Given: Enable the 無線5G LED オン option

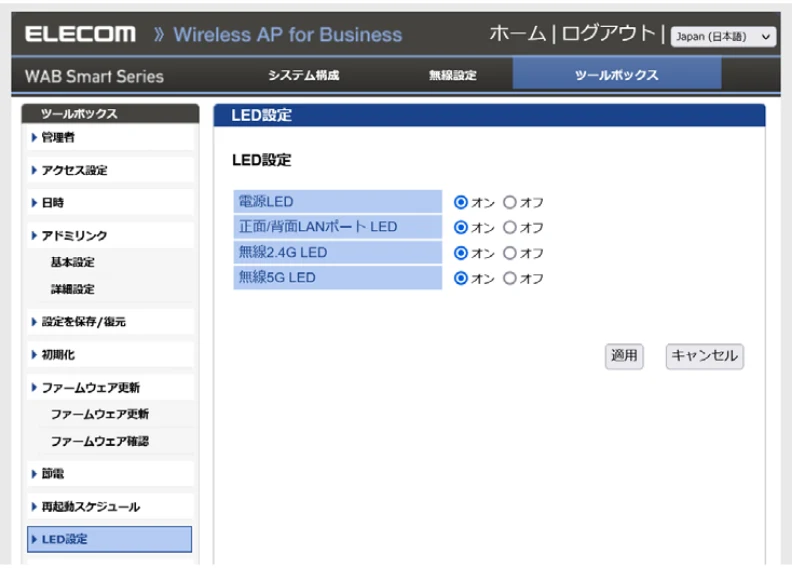Looking at the screenshot, I should [x=460, y=278].
